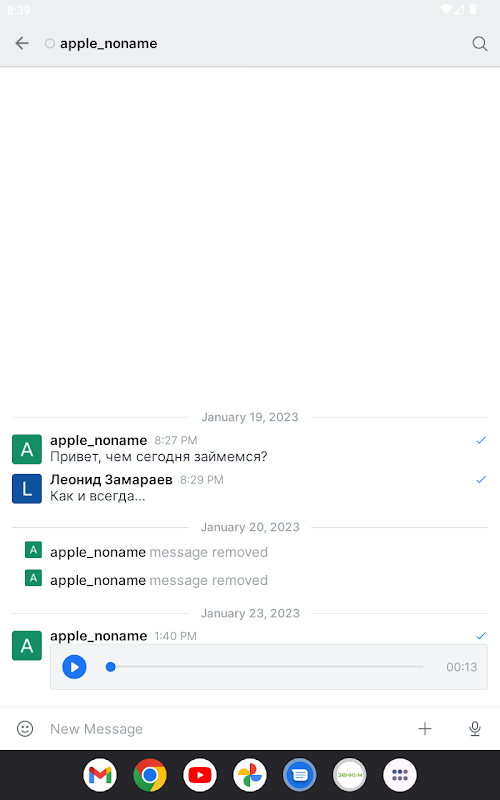
Task: Select the "Как и всегда..." message
Action: [97, 496]
